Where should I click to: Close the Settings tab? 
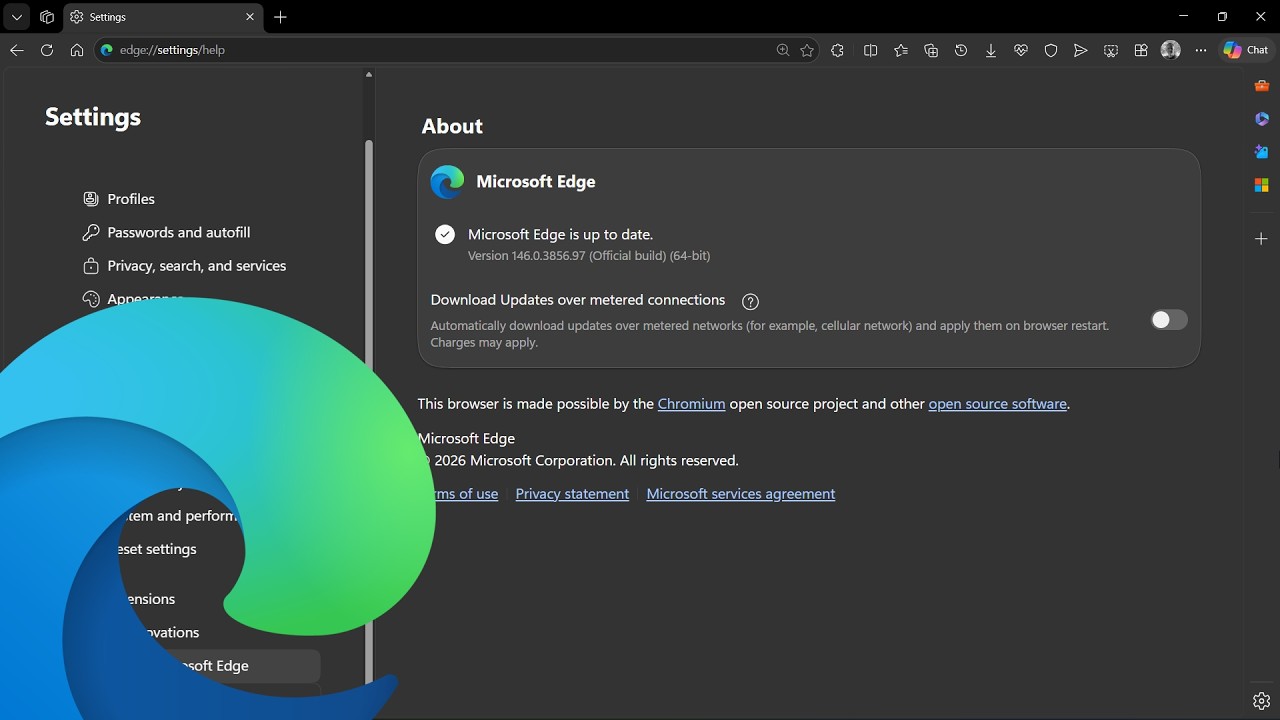coord(250,17)
